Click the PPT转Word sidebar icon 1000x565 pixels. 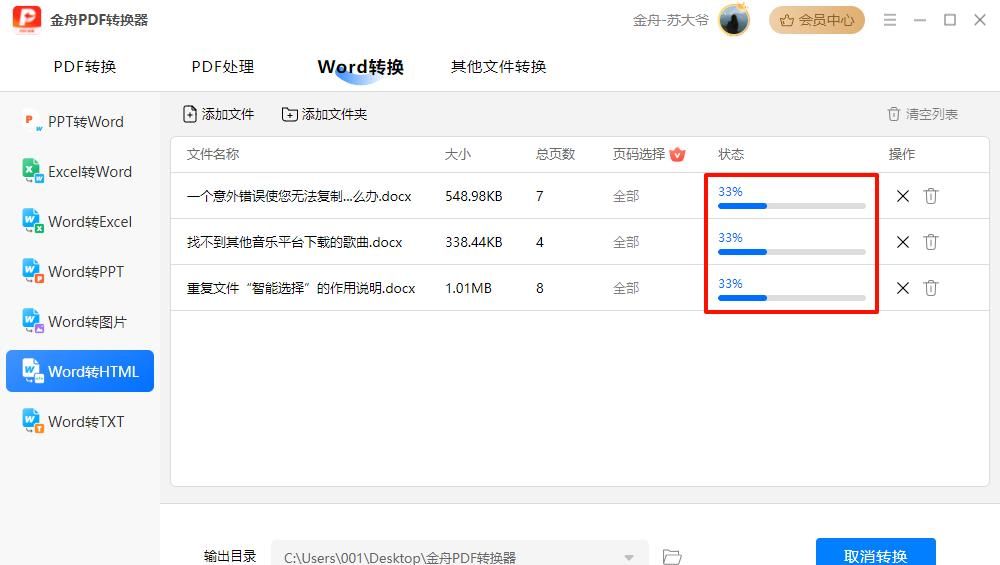pos(32,121)
